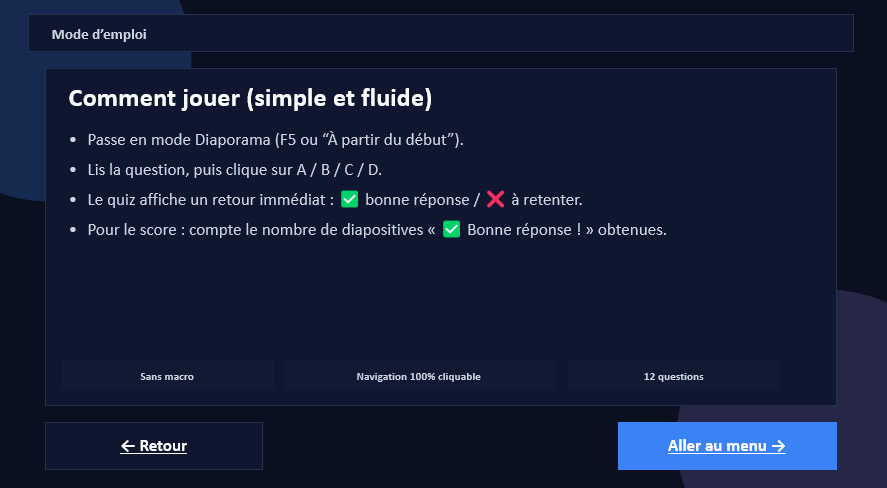Click the "12 questions" badge

pyautogui.click(x=673, y=377)
